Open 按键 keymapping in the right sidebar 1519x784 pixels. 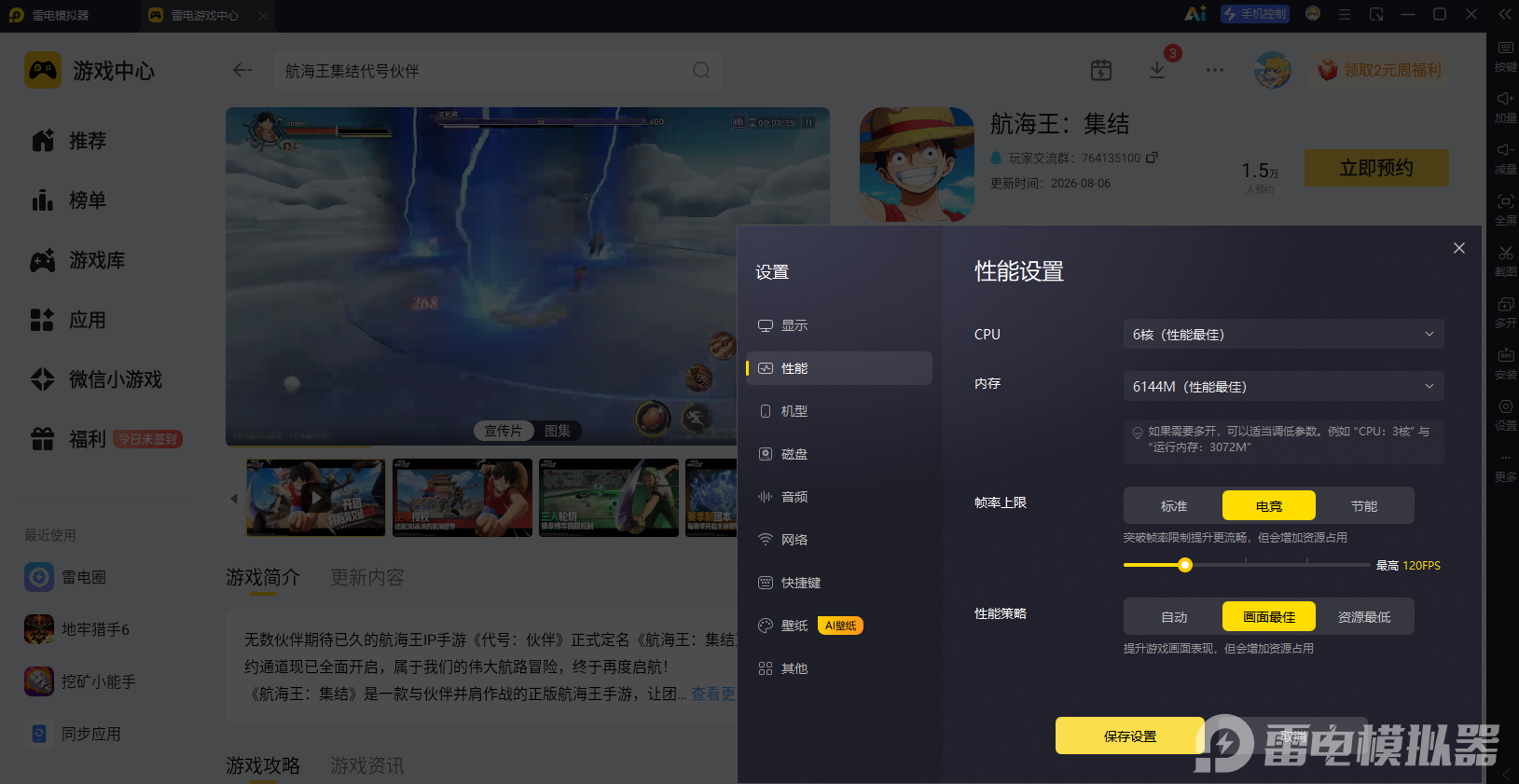coord(1505,56)
